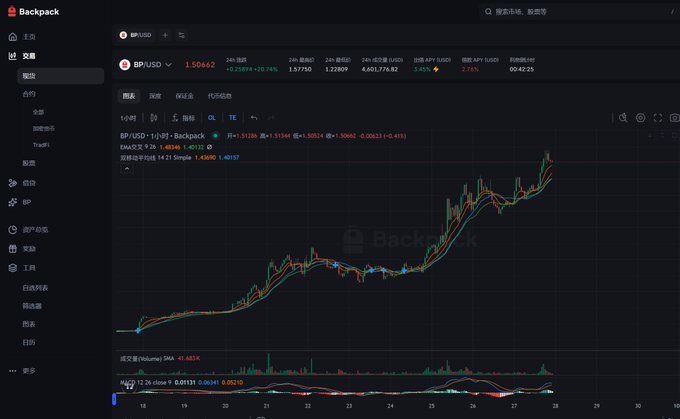Screen dimensions: 680x419
Task: Open the 奖励 gift icon
Action: point(13,249)
